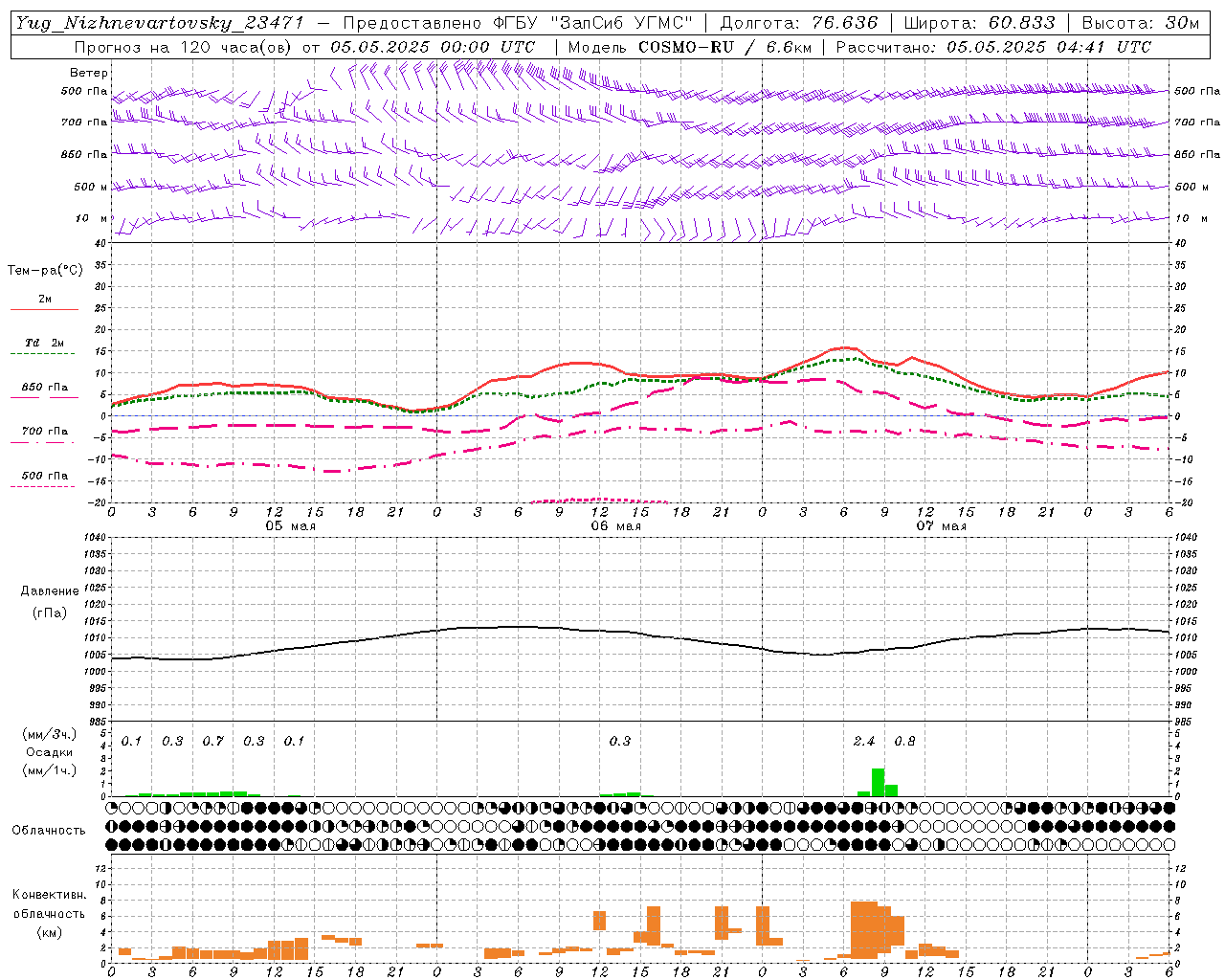Click the dashed line sample under Td 2м legend
This screenshot has height=980, width=1225.
pyautogui.click(x=42, y=354)
